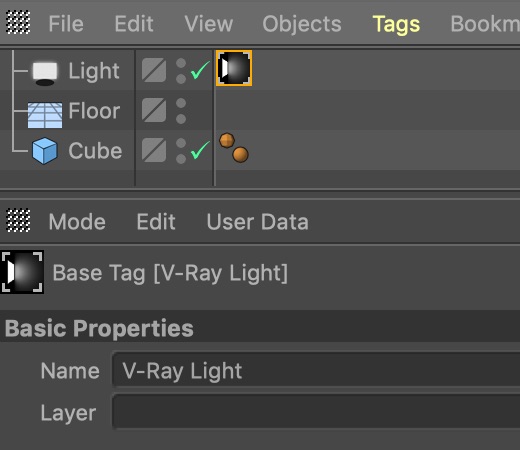
Task: Click the Floor object icon
Action: click(x=45, y=115)
